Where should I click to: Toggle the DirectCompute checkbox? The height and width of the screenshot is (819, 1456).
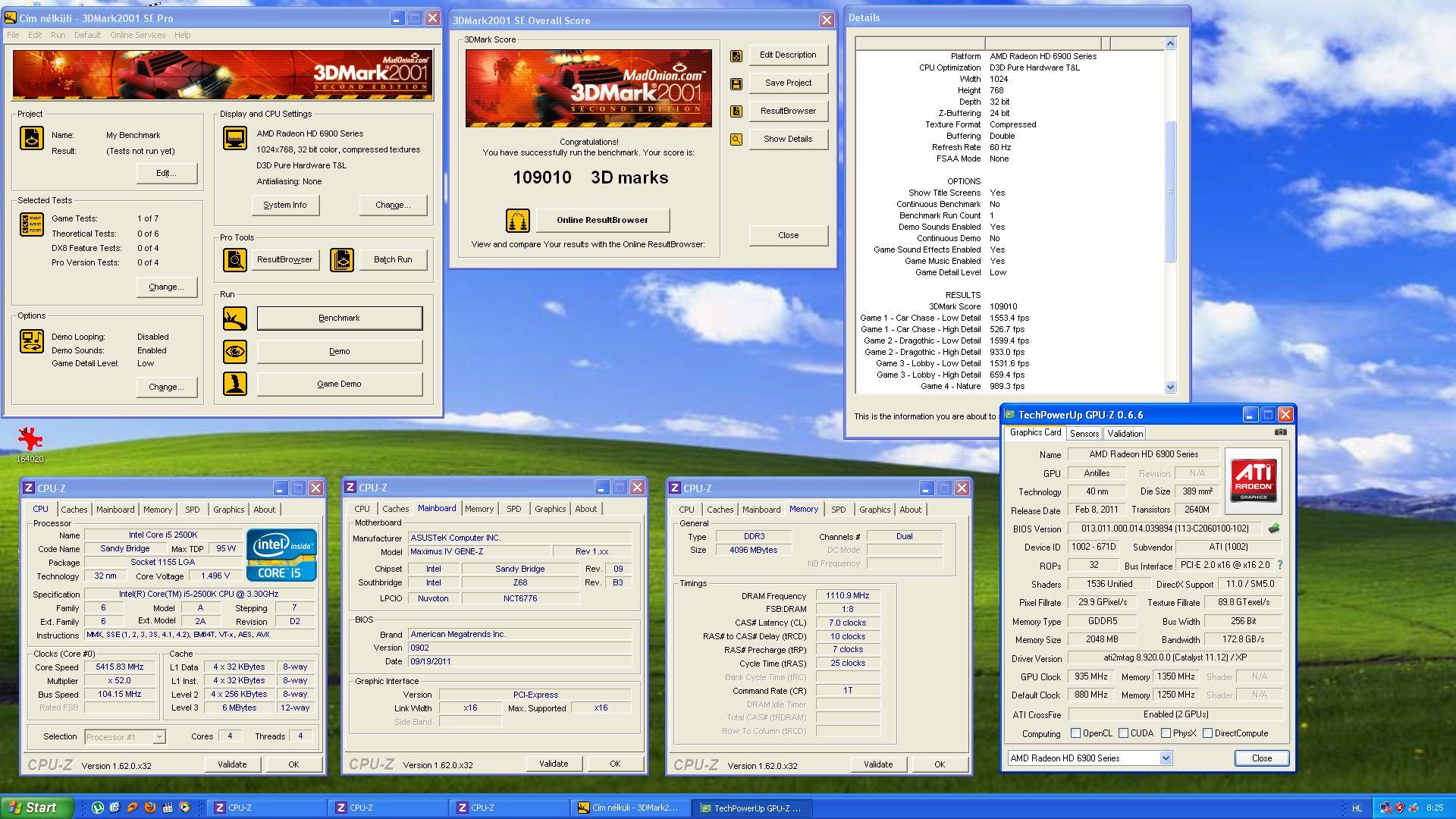pos(1207,733)
